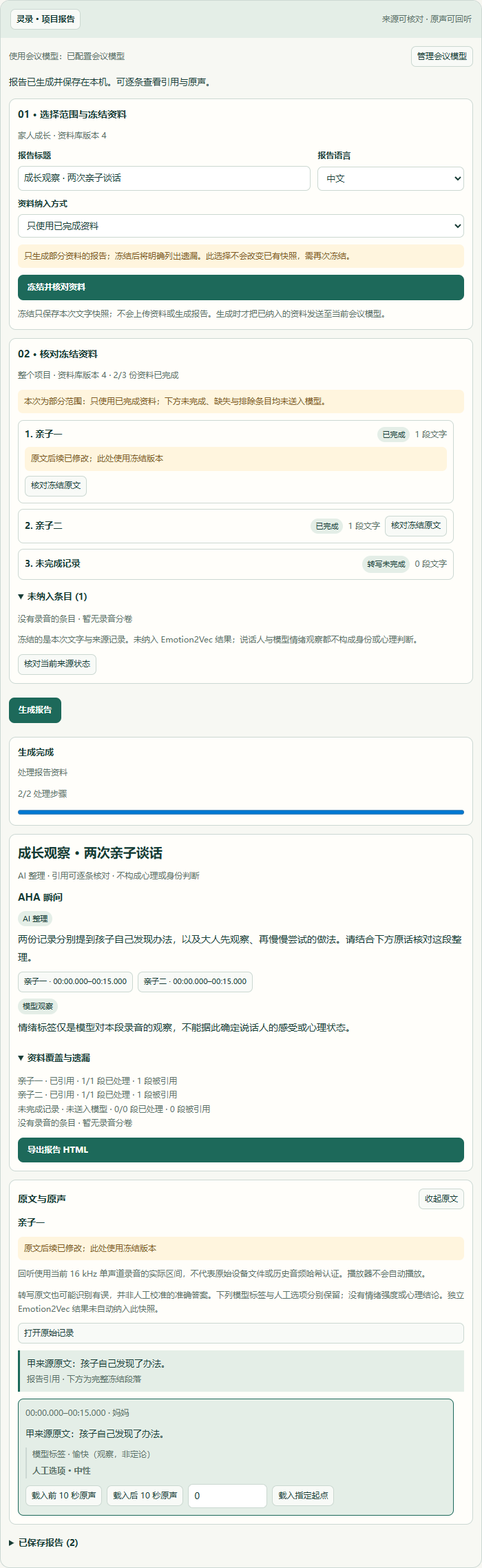Click 载入指定起点 button

click(x=303, y=1495)
